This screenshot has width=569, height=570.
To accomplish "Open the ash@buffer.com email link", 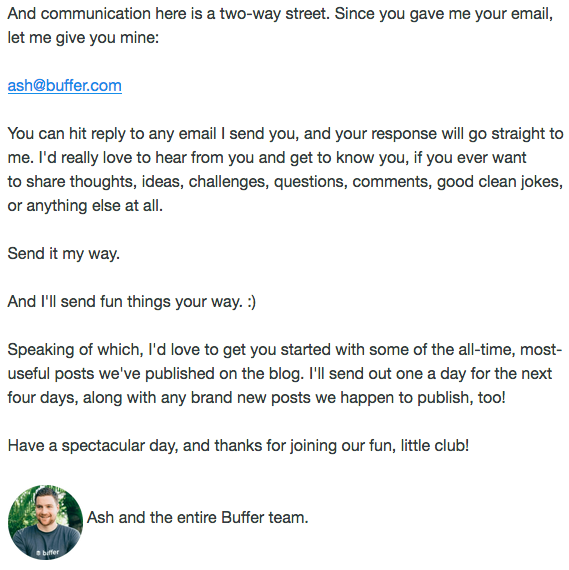I will [65, 86].
